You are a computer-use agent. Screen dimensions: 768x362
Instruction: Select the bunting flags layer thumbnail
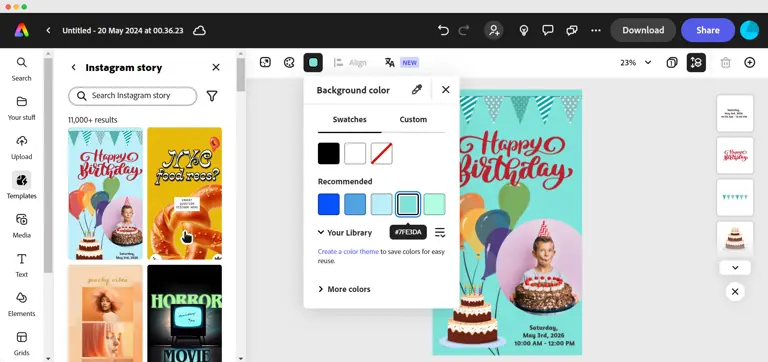point(735,197)
